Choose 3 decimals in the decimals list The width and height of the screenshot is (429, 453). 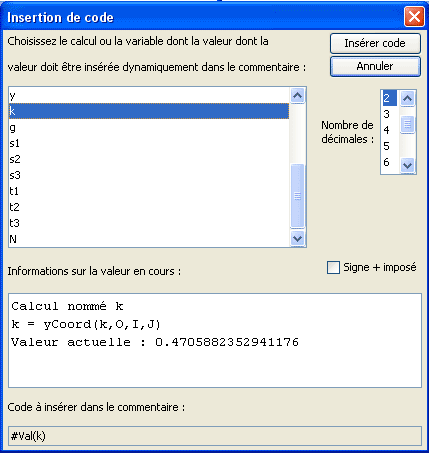pyautogui.click(x=389, y=114)
